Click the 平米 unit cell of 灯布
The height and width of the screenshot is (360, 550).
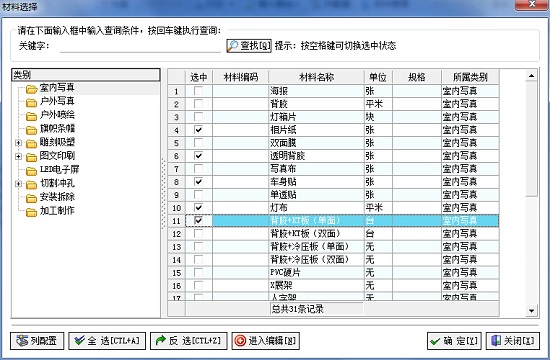[x=378, y=208]
